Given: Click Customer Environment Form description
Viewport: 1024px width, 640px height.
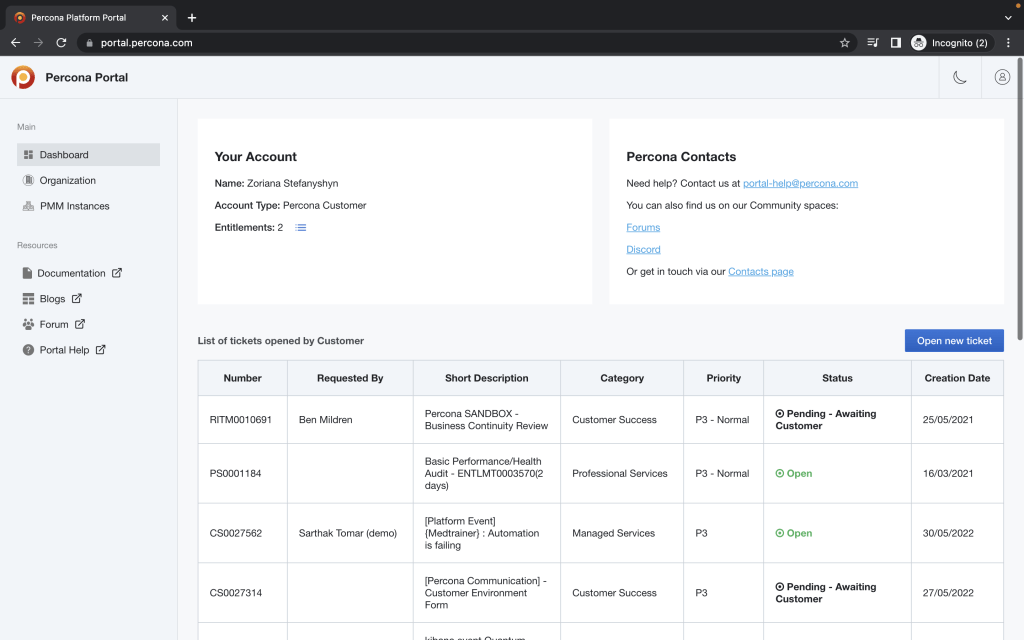Looking at the screenshot, I should point(485,593).
